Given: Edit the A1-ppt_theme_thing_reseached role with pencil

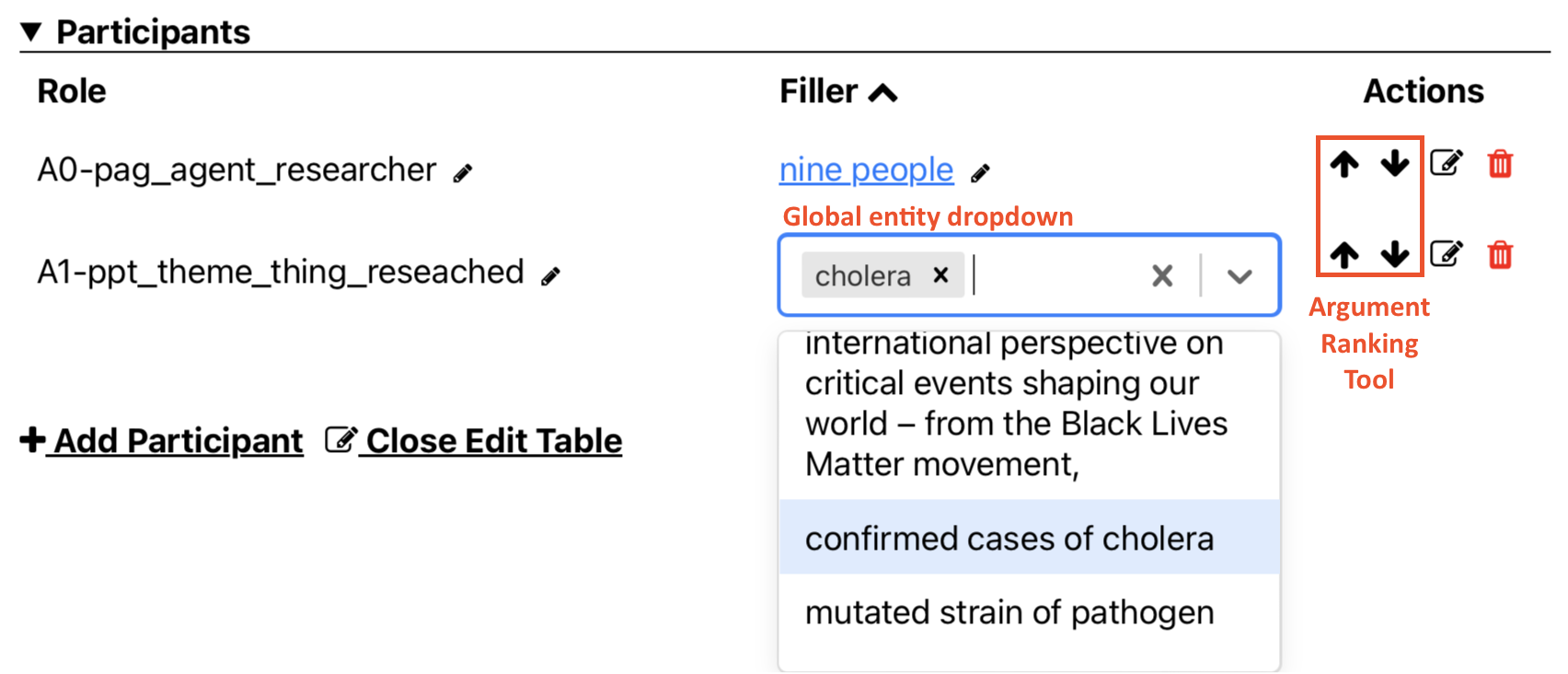Looking at the screenshot, I should coord(550,276).
